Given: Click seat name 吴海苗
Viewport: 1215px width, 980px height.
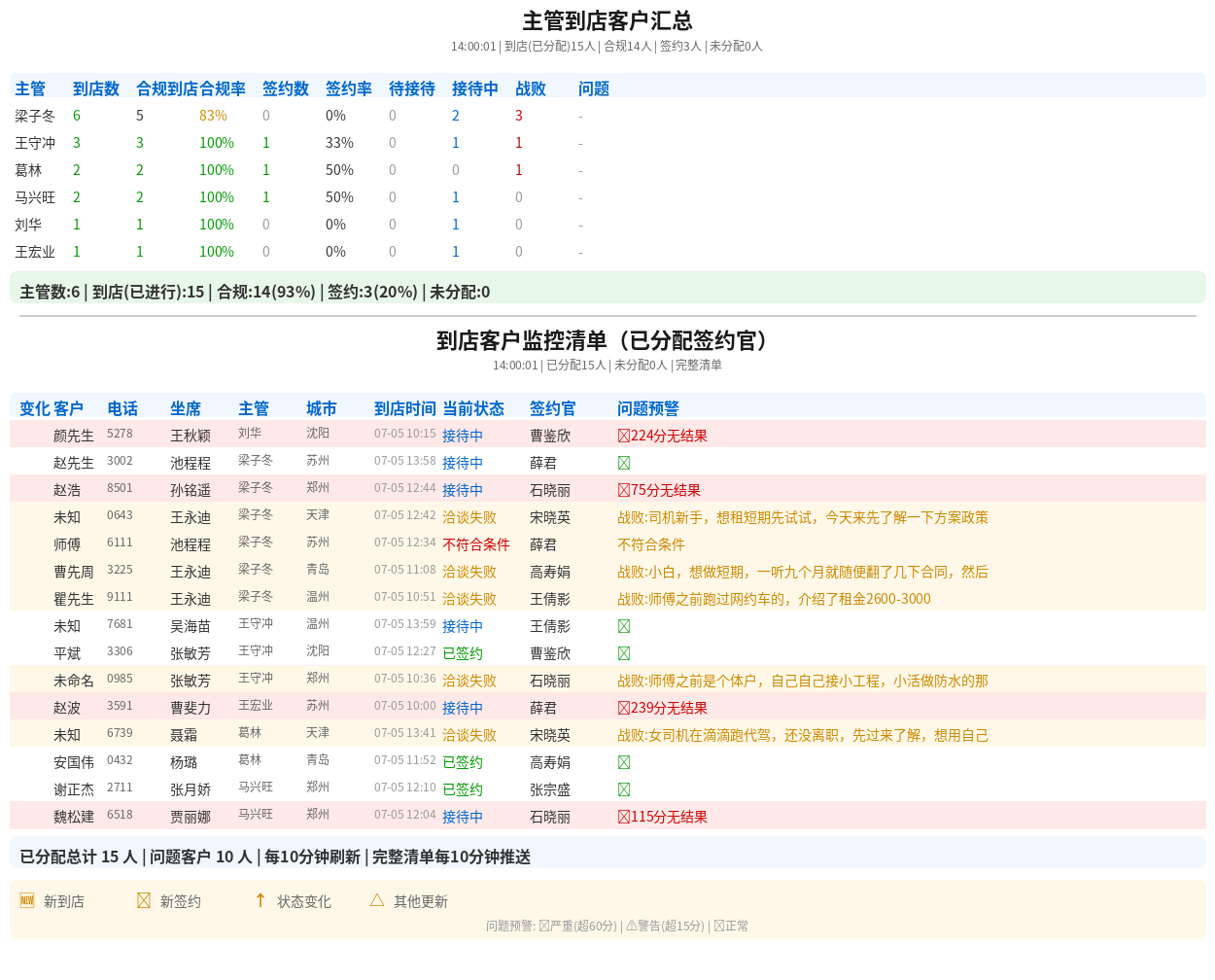Looking at the screenshot, I should [x=191, y=626].
